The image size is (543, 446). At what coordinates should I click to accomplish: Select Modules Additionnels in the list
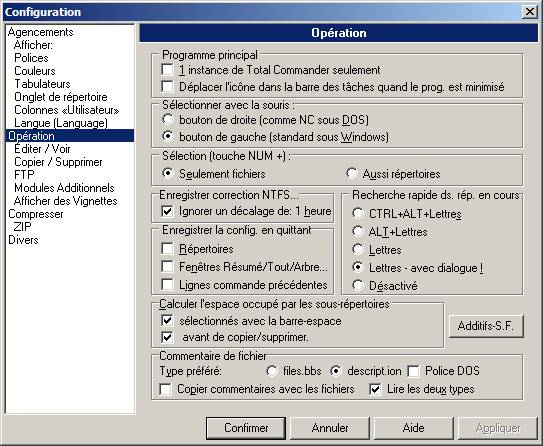[64, 188]
